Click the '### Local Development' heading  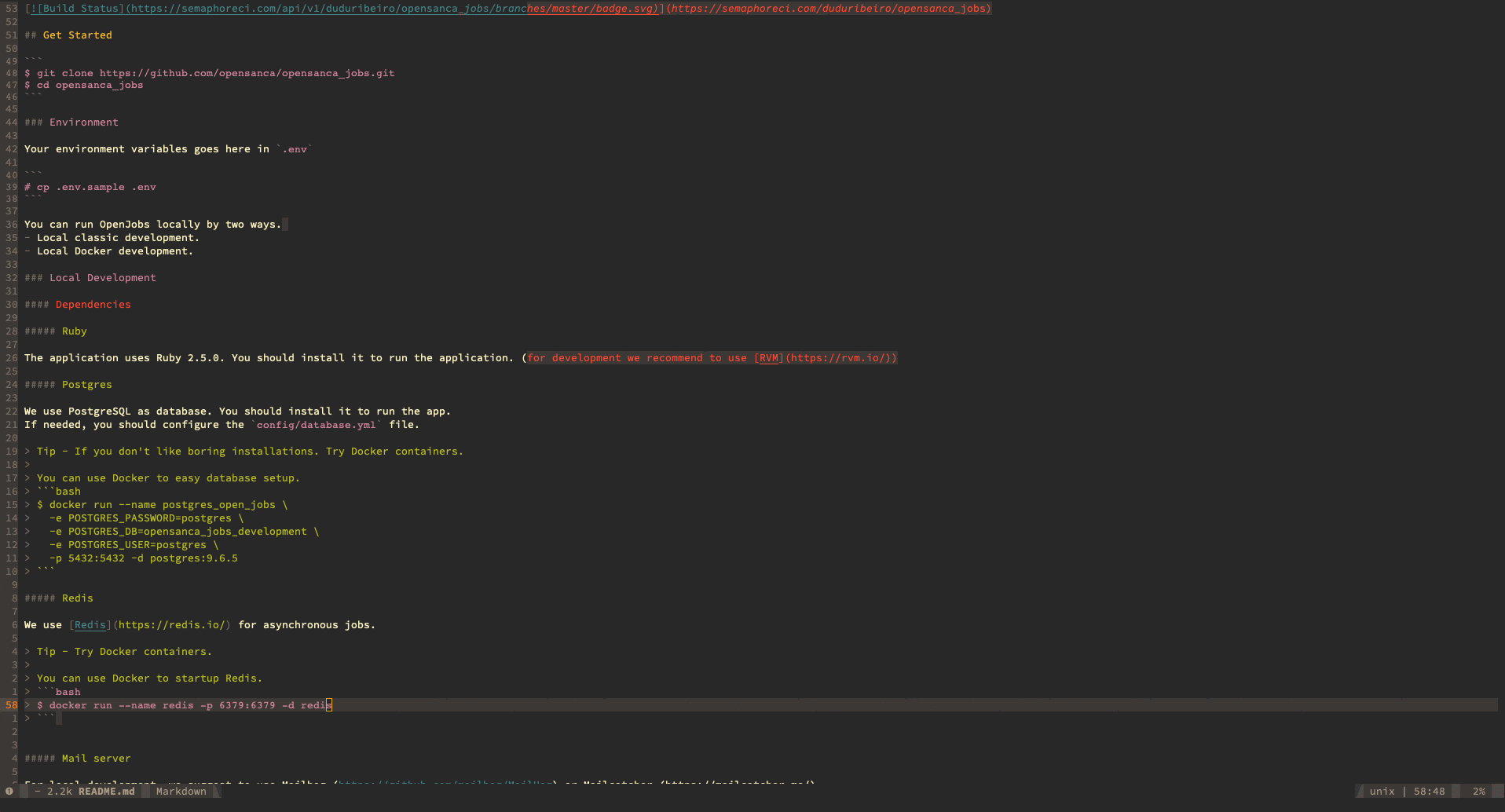(90, 278)
